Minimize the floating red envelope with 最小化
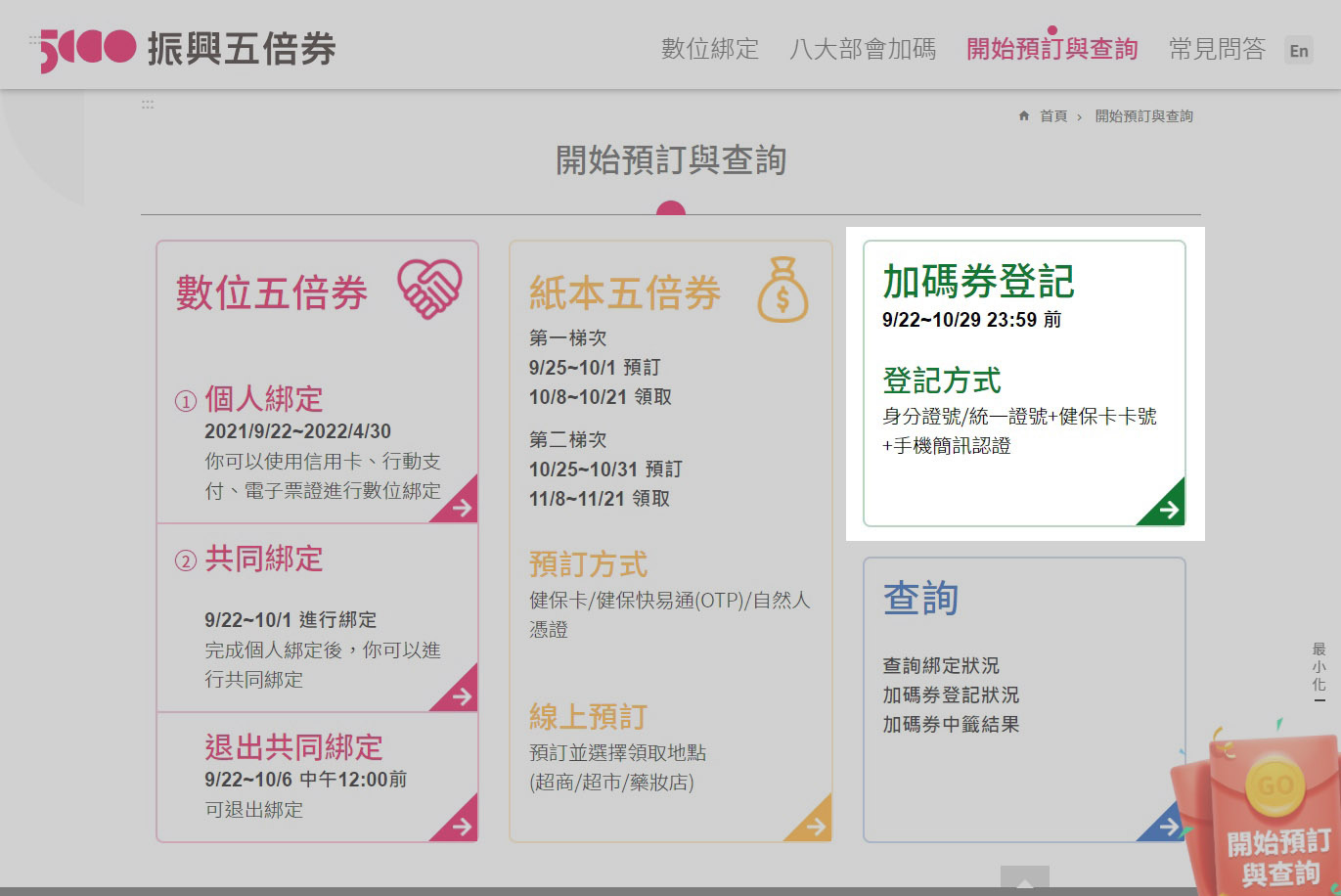The width and height of the screenshot is (1341, 896). [x=1319, y=671]
